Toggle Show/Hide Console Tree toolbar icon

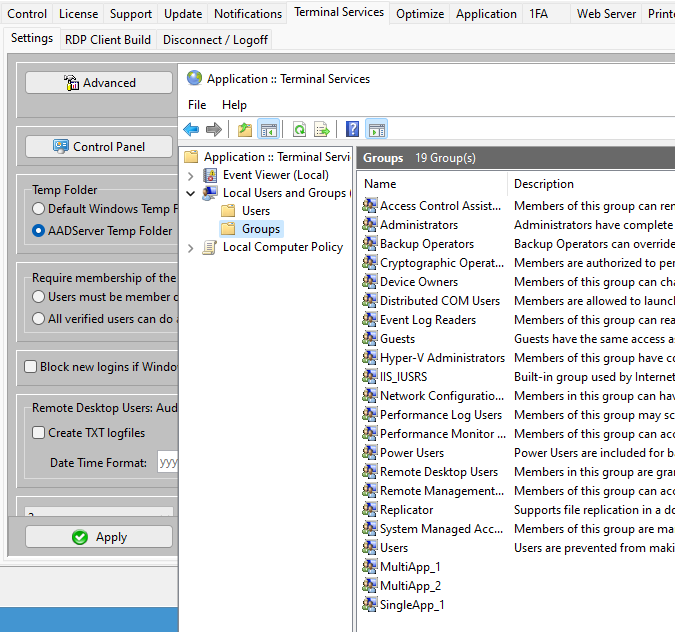point(268,129)
